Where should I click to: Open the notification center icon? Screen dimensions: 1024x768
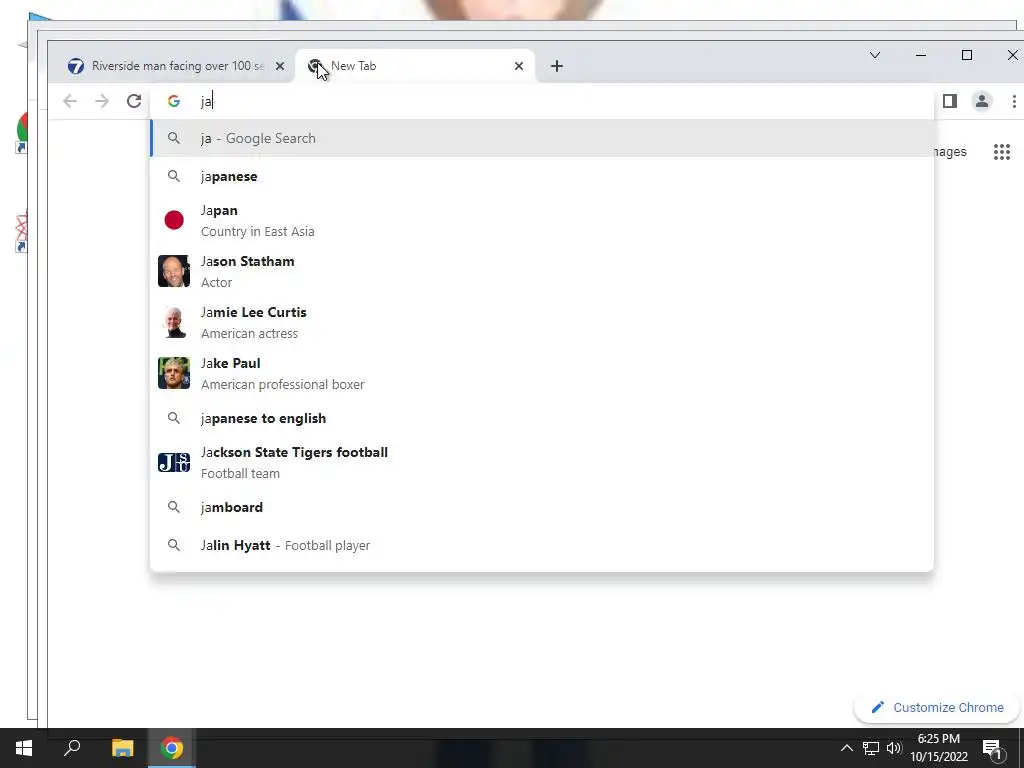coord(993,748)
